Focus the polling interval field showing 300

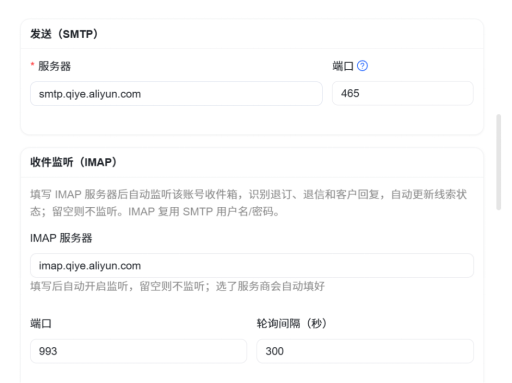[365, 351]
